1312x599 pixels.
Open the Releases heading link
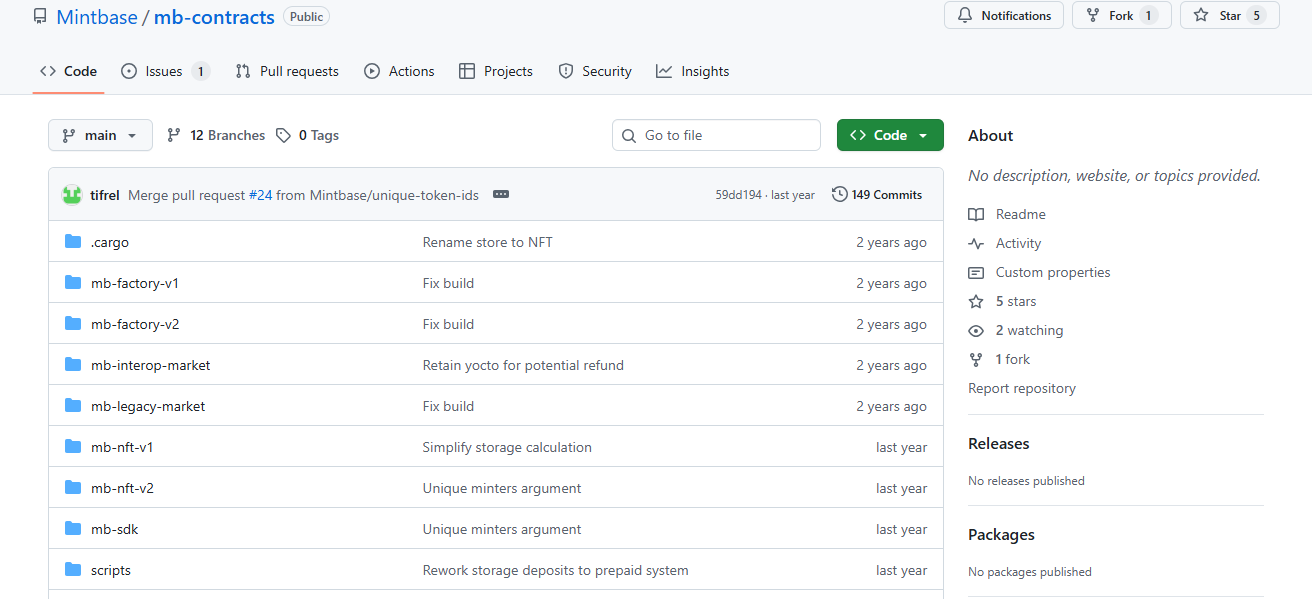[999, 443]
